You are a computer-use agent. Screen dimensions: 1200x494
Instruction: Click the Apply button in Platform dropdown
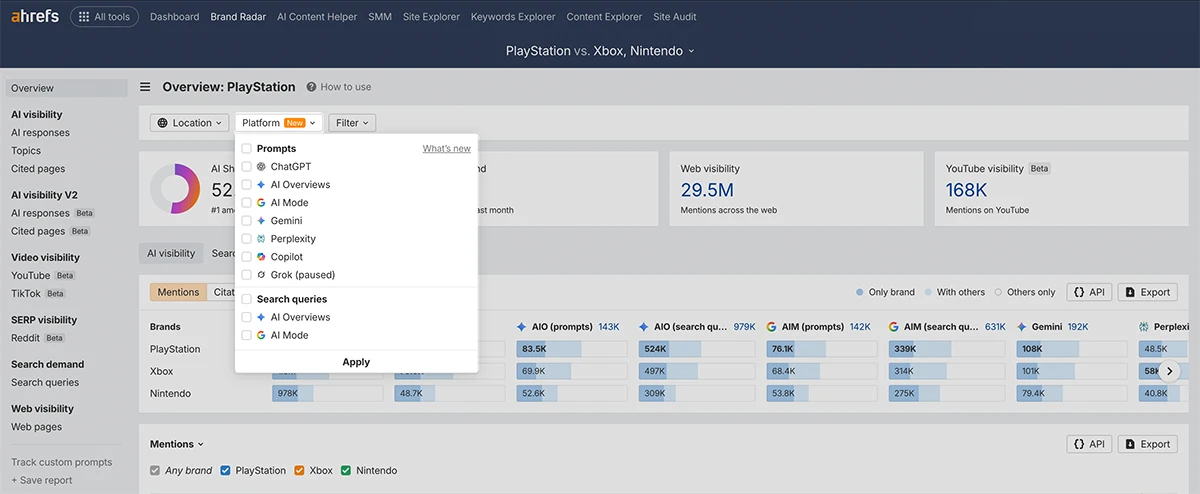coord(356,362)
